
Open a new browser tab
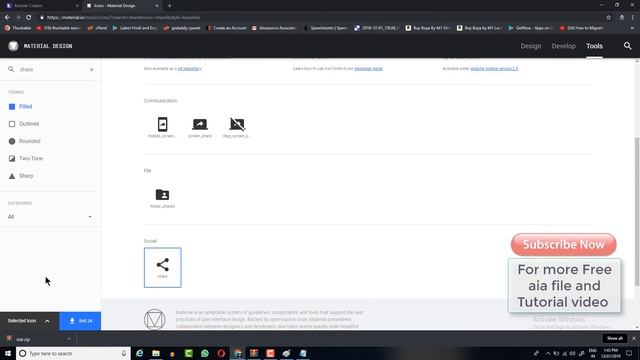click(169, 6)
